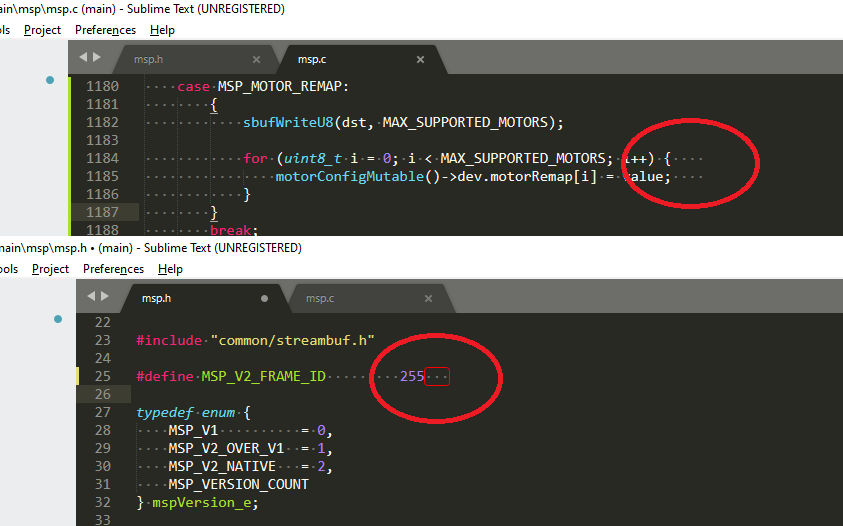This screenshot has width=843, height=526.
Task: Click MSP_VERSION_COUNT enum member
Action: [x=238, y=485]
